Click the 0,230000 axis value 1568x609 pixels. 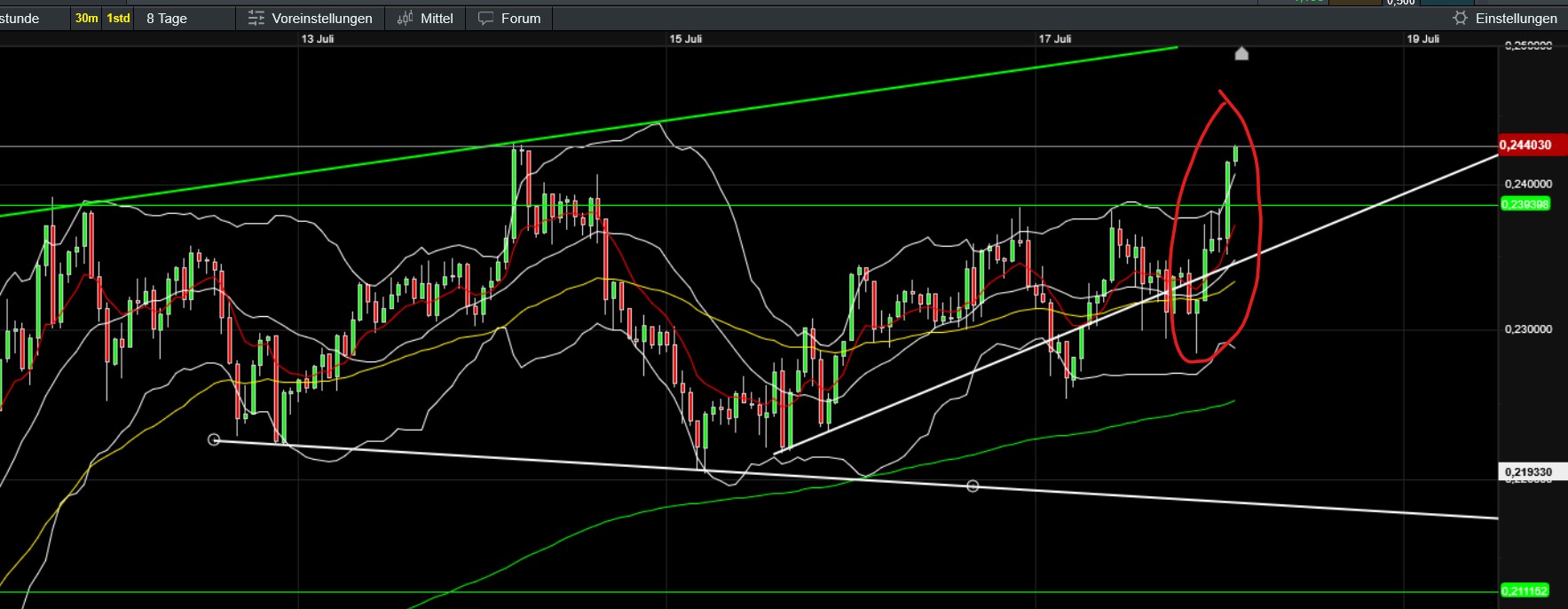pos(1528,328)
